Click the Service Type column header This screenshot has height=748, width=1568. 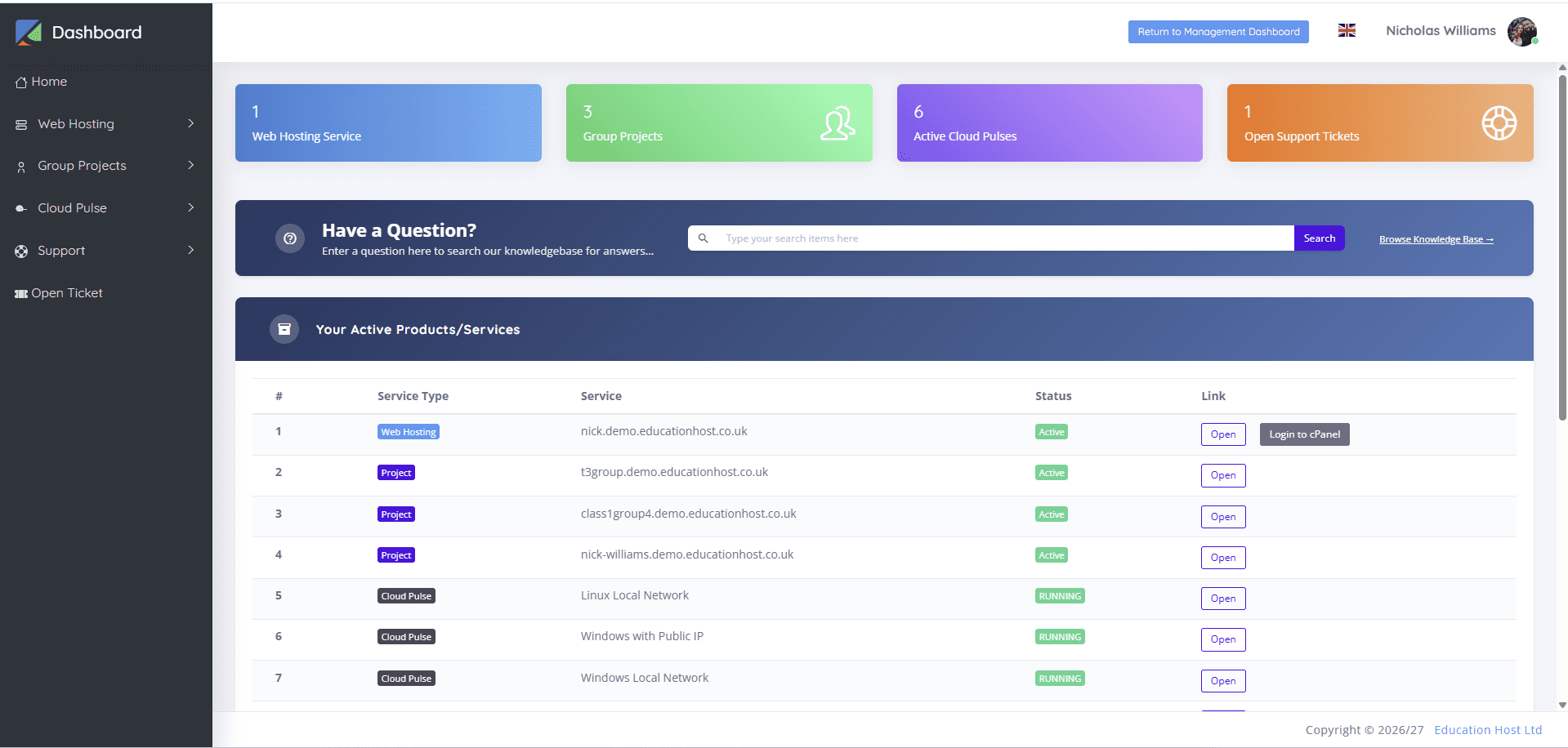413,396
